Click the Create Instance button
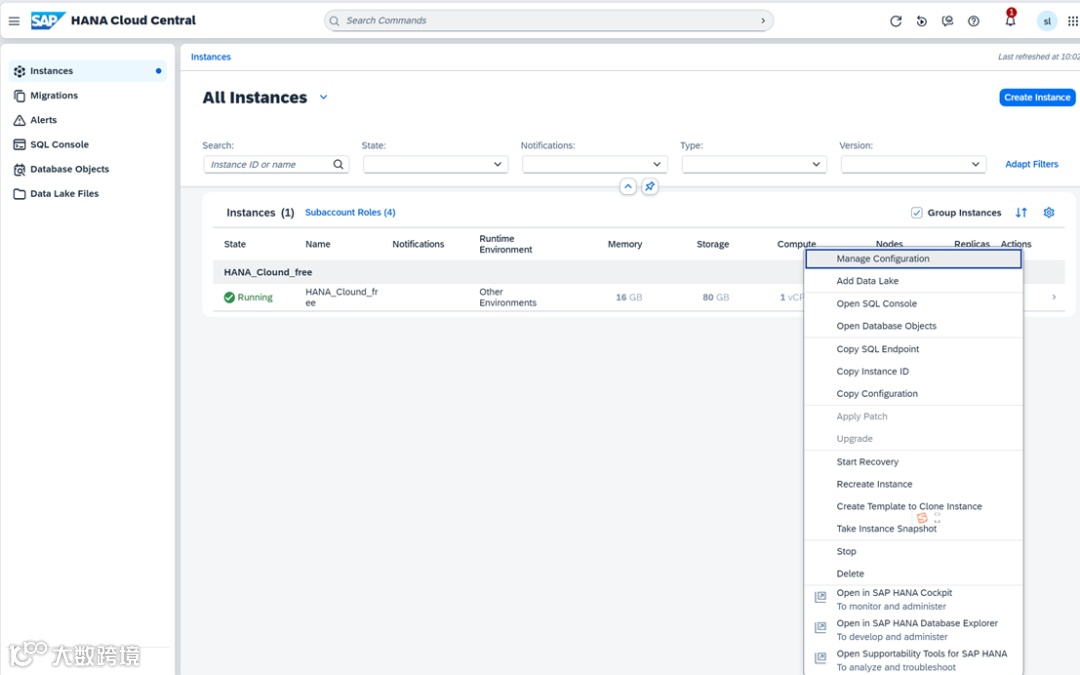 pyautogui.click(x=1037, y=97)
